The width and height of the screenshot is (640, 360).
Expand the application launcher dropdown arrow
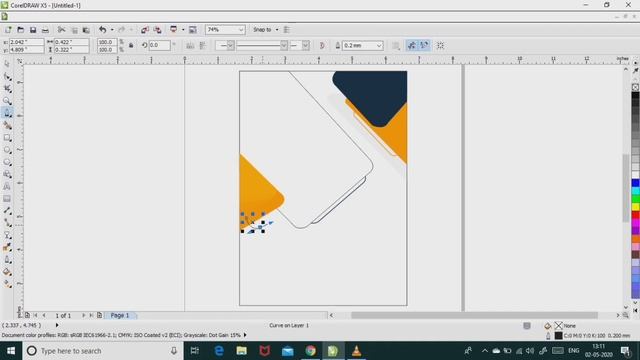coord(182,30)
